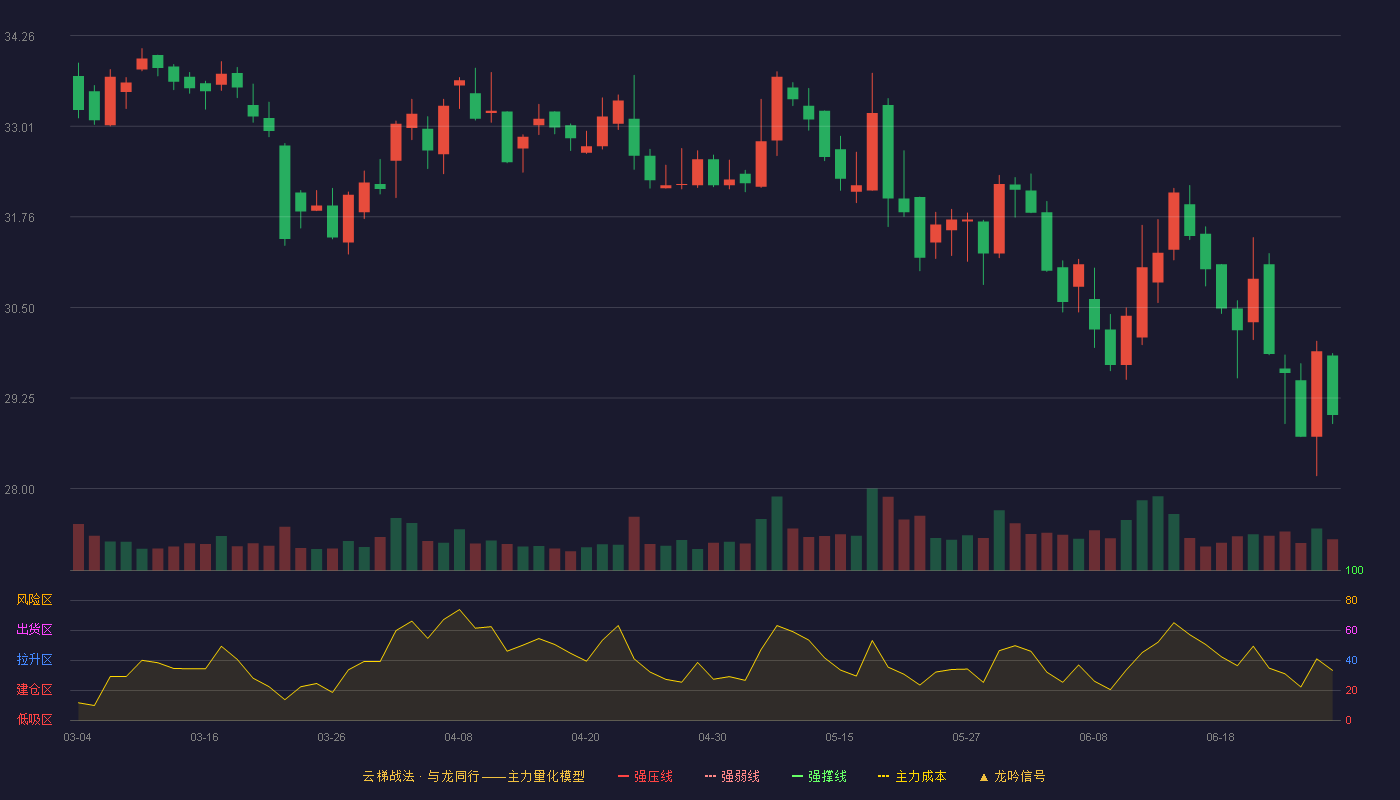Click the 风险区 zone label
This screenshot has height=800, width=1400.
point(34,600)
